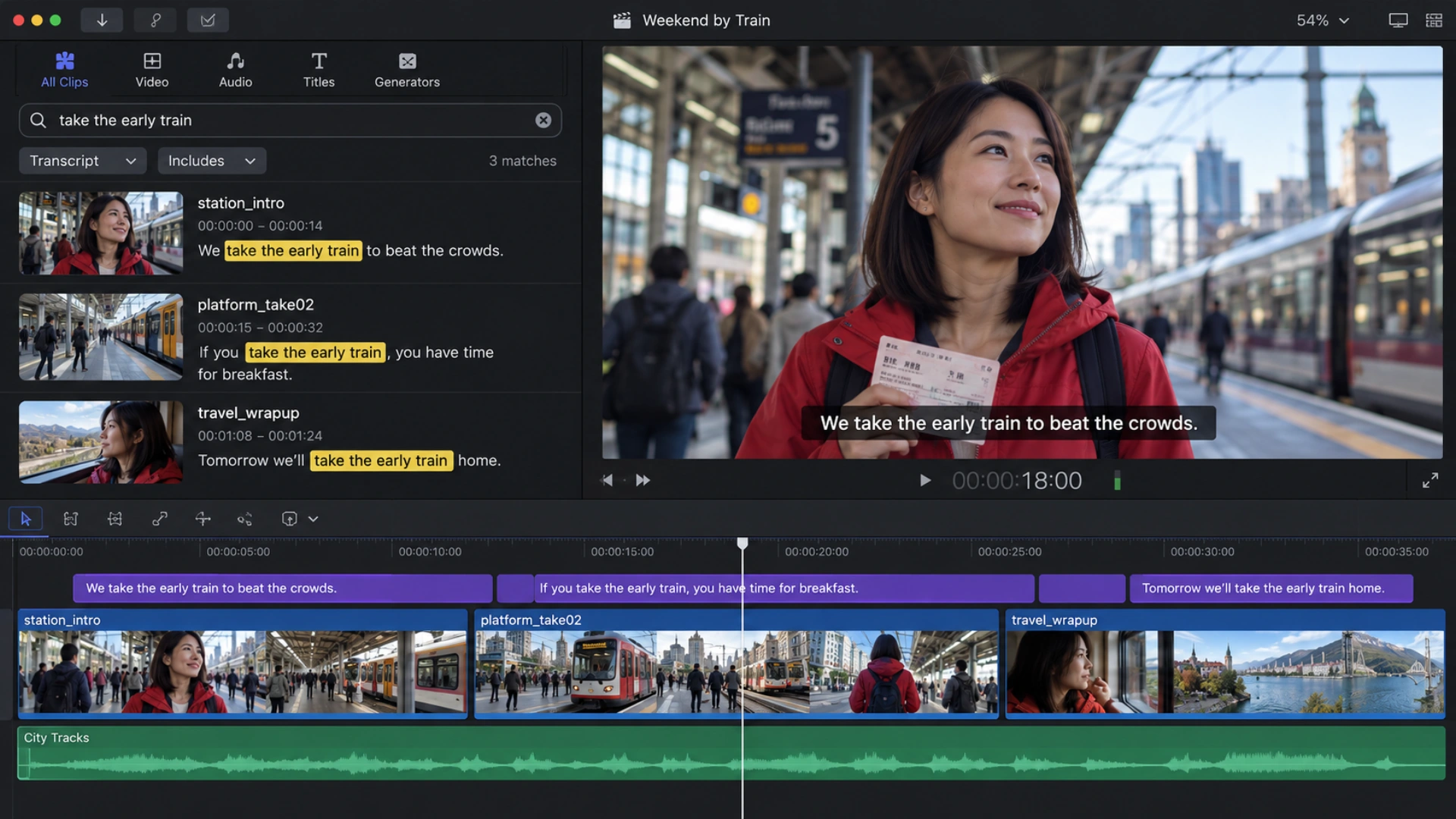Select the Position tool icon
This screenshot has height=819, width=1456.
[115, 519]
